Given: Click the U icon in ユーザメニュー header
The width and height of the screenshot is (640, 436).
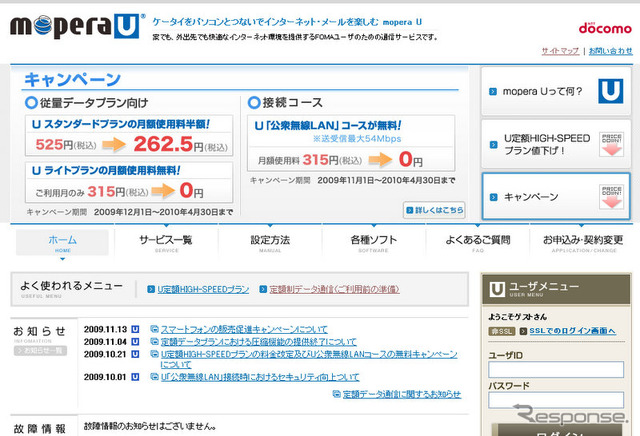Looking at the screenshot, I should pyautogui.click(x=497, y=289).
